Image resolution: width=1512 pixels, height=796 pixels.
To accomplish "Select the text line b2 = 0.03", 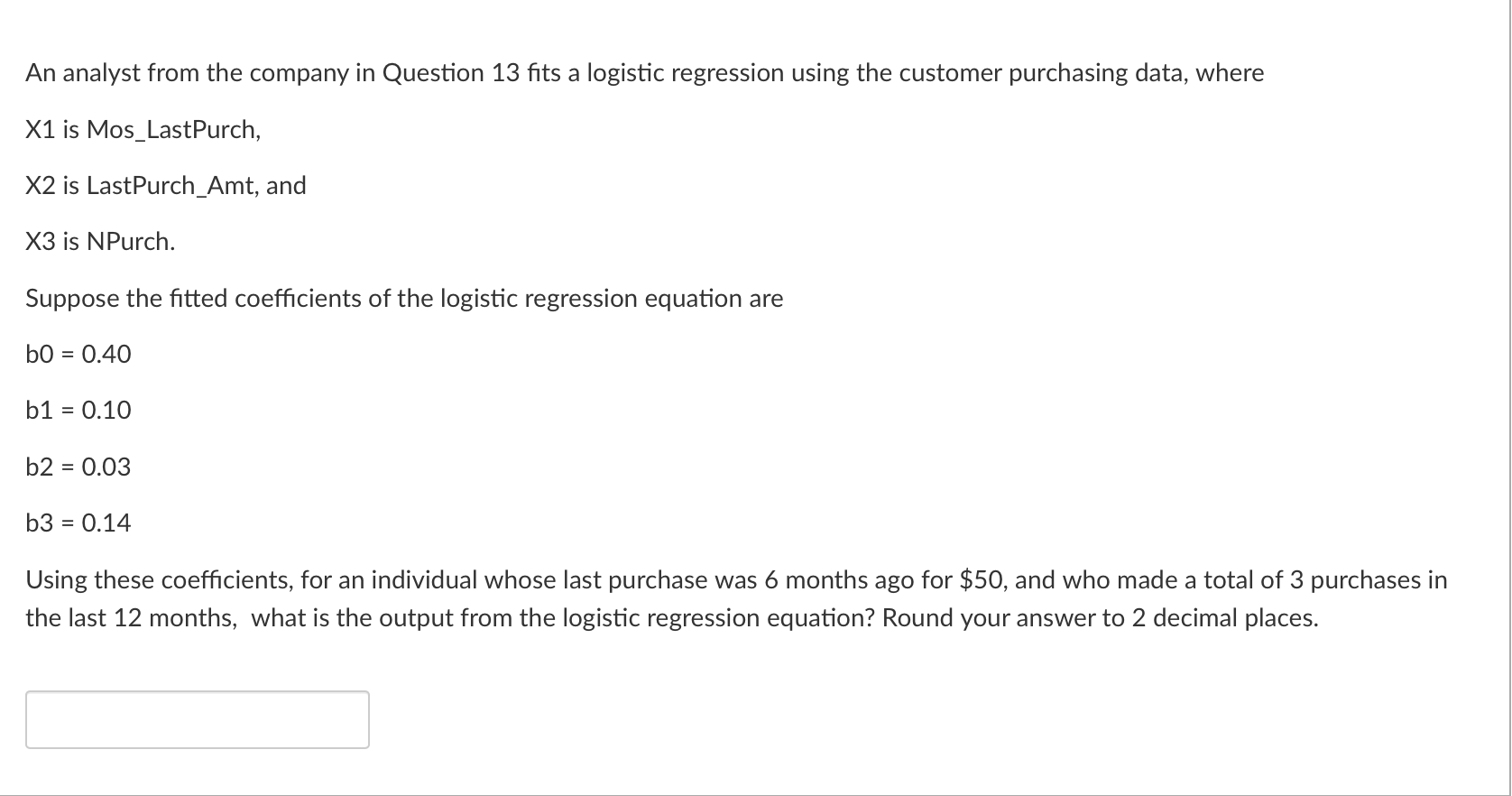I will 78,467.
